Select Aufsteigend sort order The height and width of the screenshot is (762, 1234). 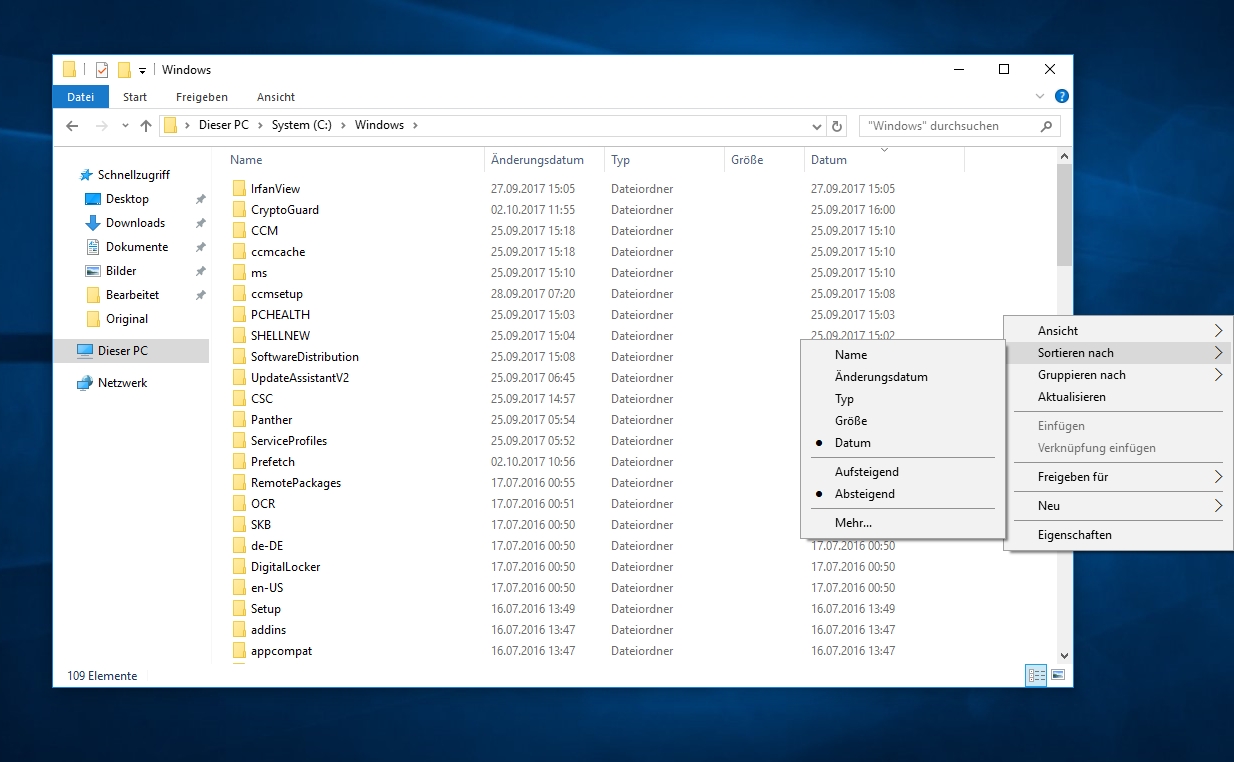(x=873, y=471)
